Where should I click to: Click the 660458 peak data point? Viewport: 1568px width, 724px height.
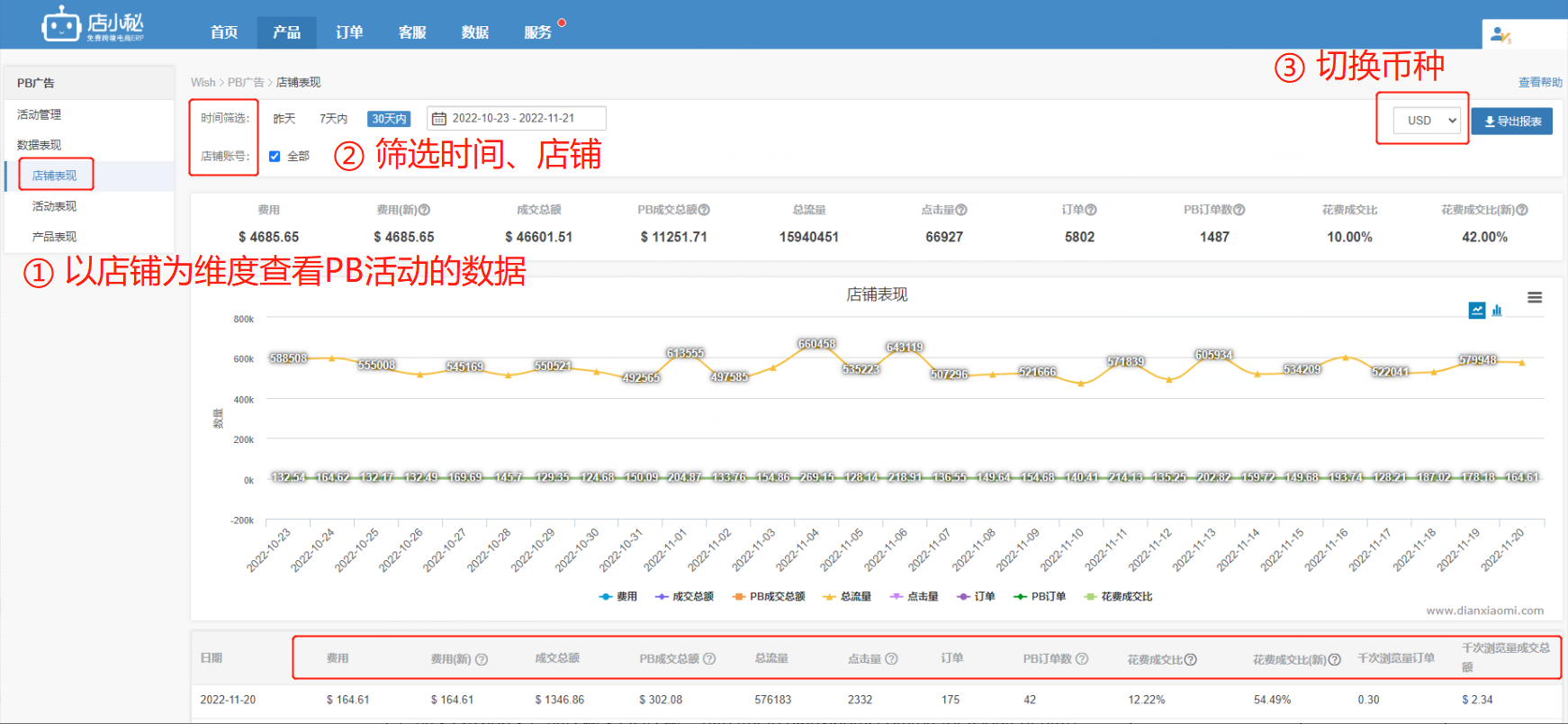pos(816,344)
